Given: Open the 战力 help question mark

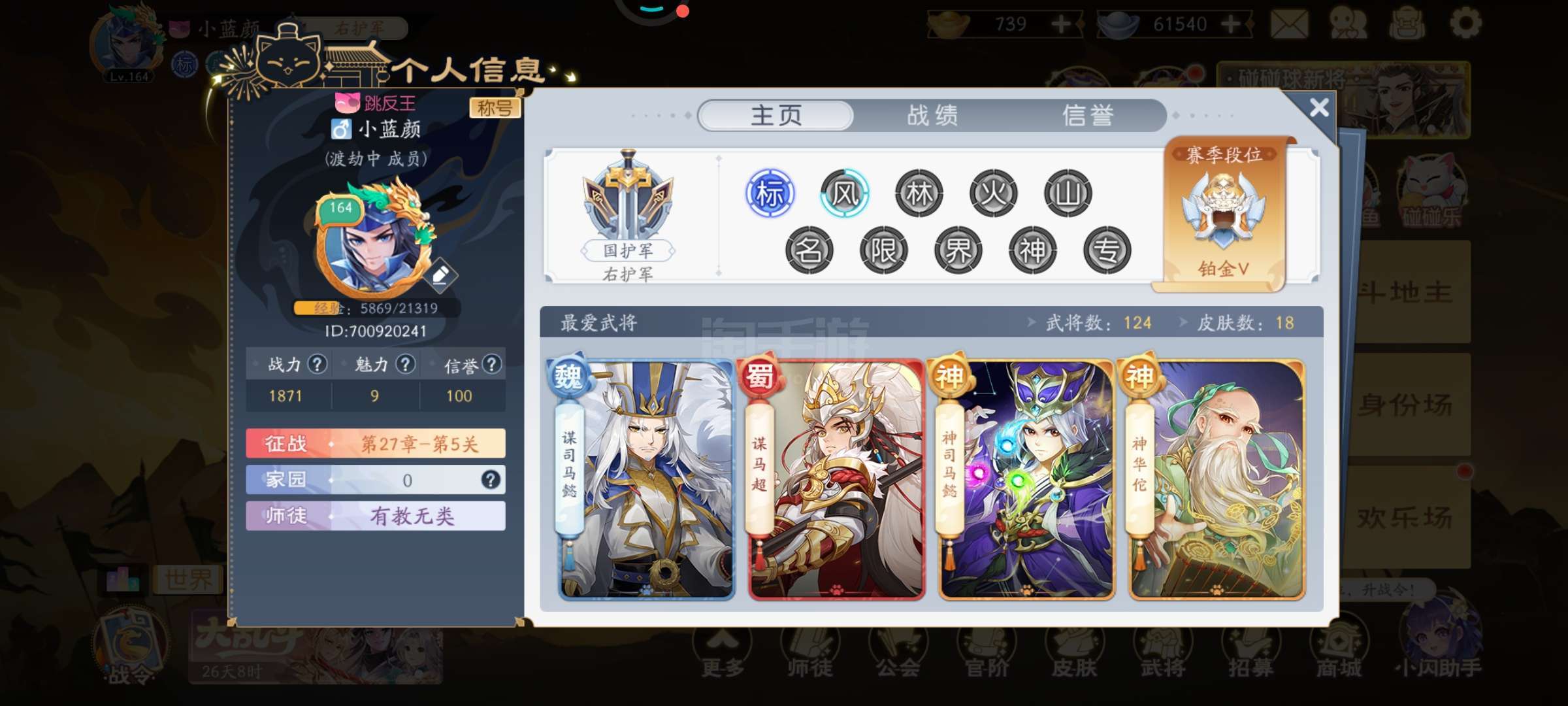Looking at the screenshot, I should click(x=318, y=364).
